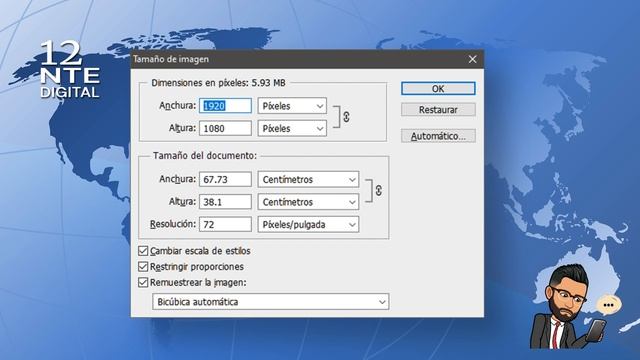Click the Tamaño del documento label
640x360 pixels.
[205, 156]
